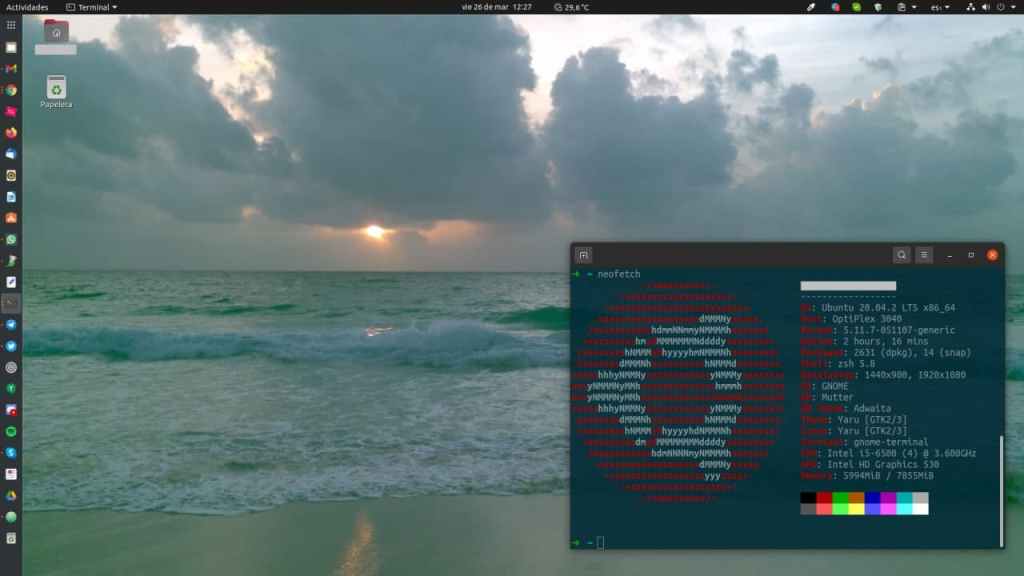Open Telegram from the dock
1024x576 pixels.
coord(11,325)
